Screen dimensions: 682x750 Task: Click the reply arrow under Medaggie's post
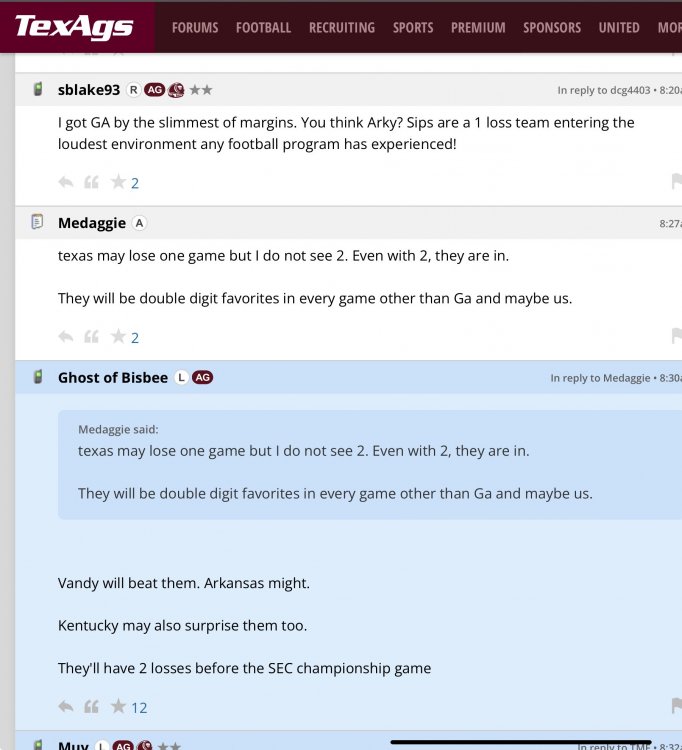click(66, 337)
